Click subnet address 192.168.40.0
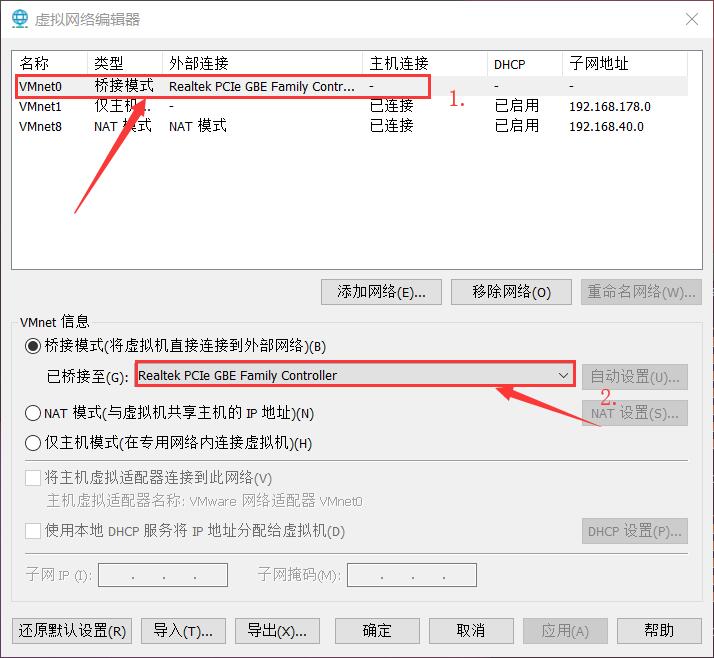 (x=606, y=127)
